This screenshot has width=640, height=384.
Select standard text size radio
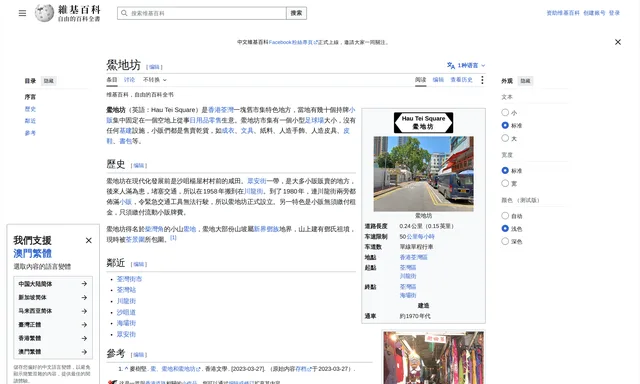coord(505,125)
